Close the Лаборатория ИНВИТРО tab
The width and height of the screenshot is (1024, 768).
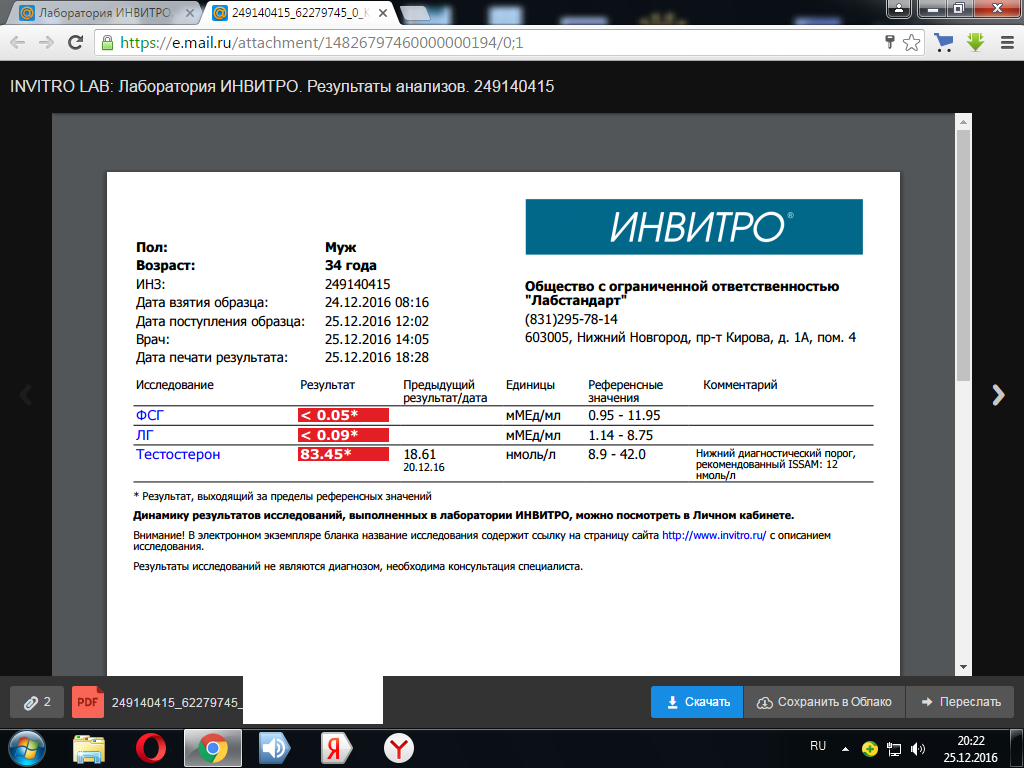click(194, 14)
